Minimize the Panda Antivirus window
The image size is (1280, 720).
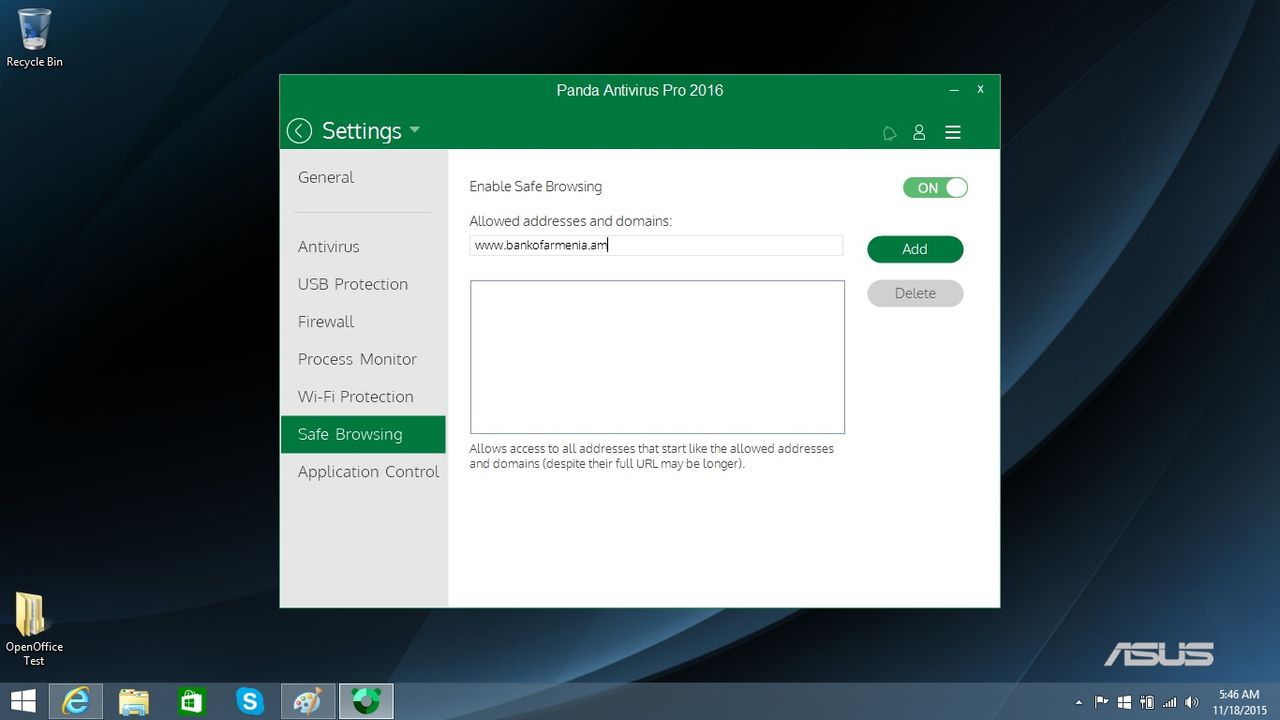(x=954, y=90)
